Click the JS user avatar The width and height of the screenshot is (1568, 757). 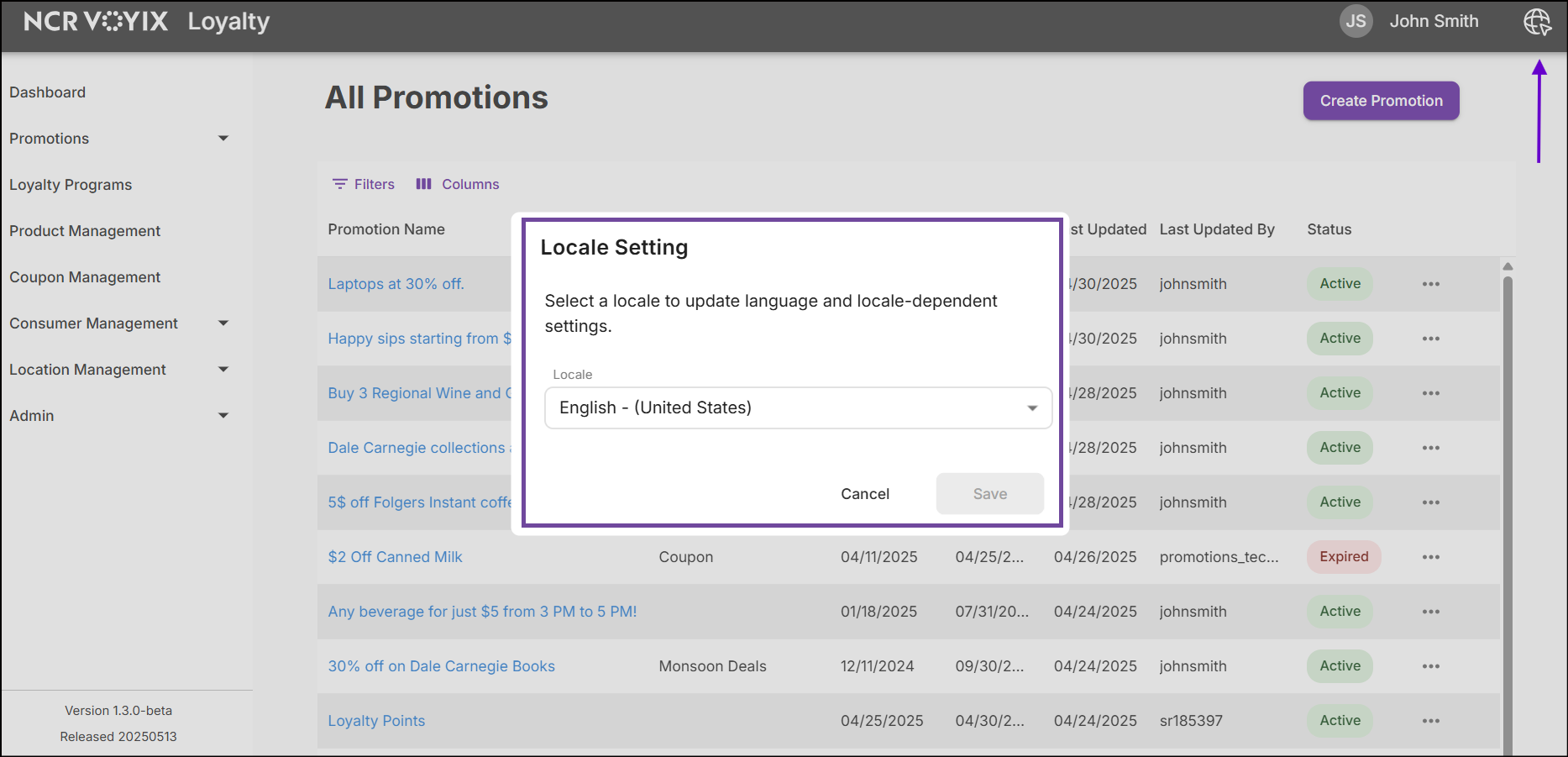pyautogui.click(x=1356, y=21)
